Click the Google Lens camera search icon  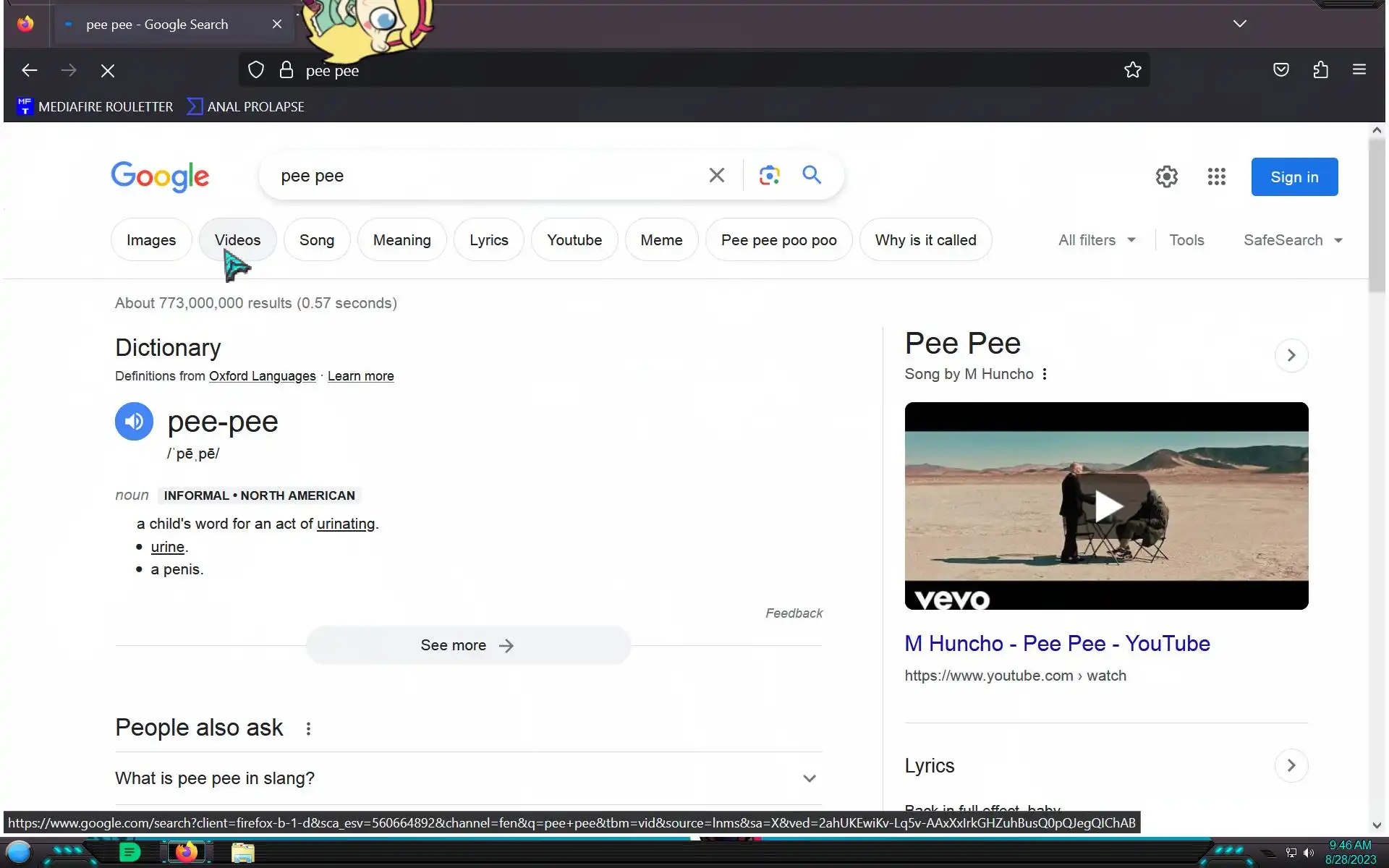coord(769,176)
